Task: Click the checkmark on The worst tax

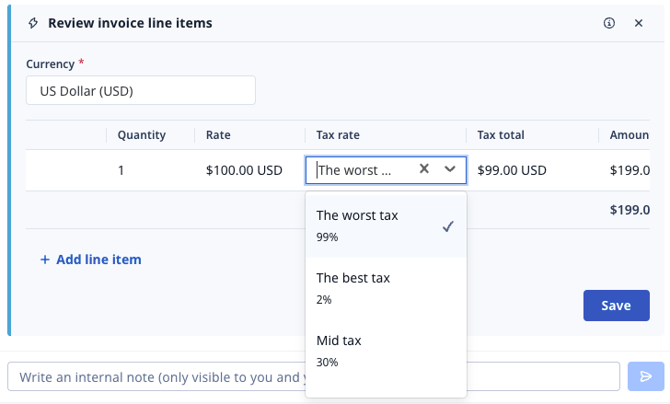Action: point(448,226)
